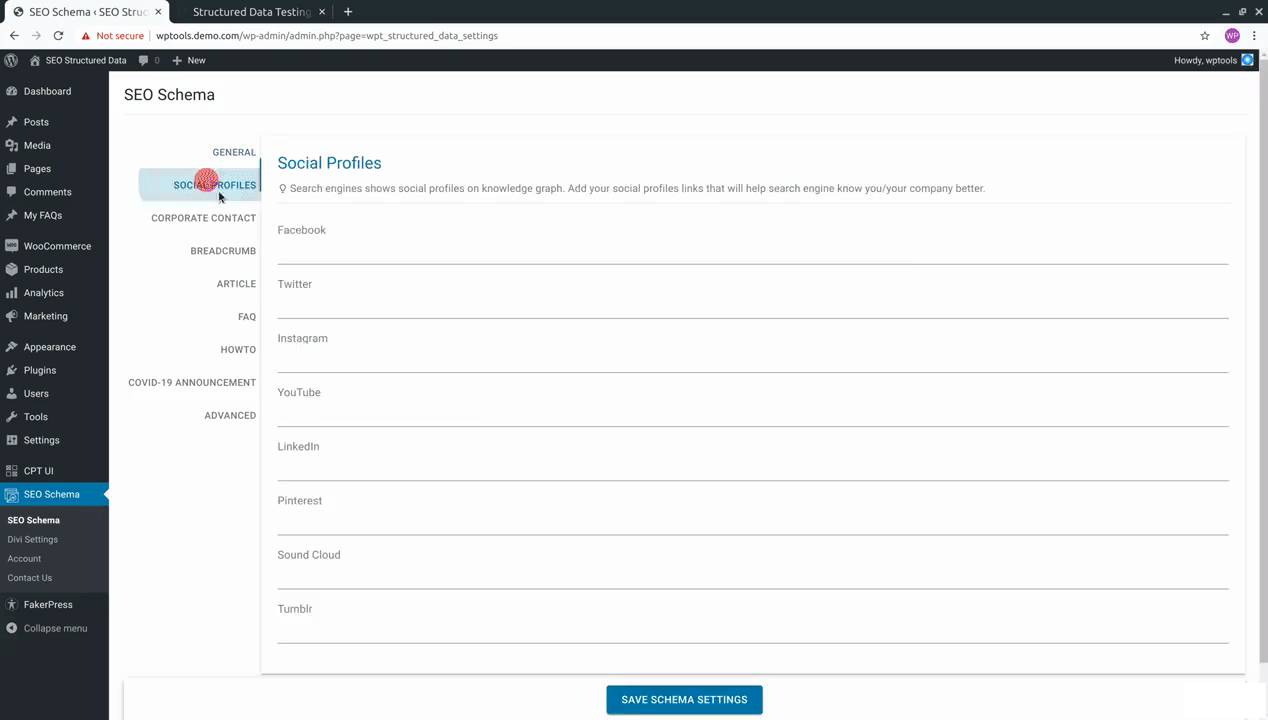
Task: Open the COVID-19 Announcement tab
Action: tap(192, 382)
